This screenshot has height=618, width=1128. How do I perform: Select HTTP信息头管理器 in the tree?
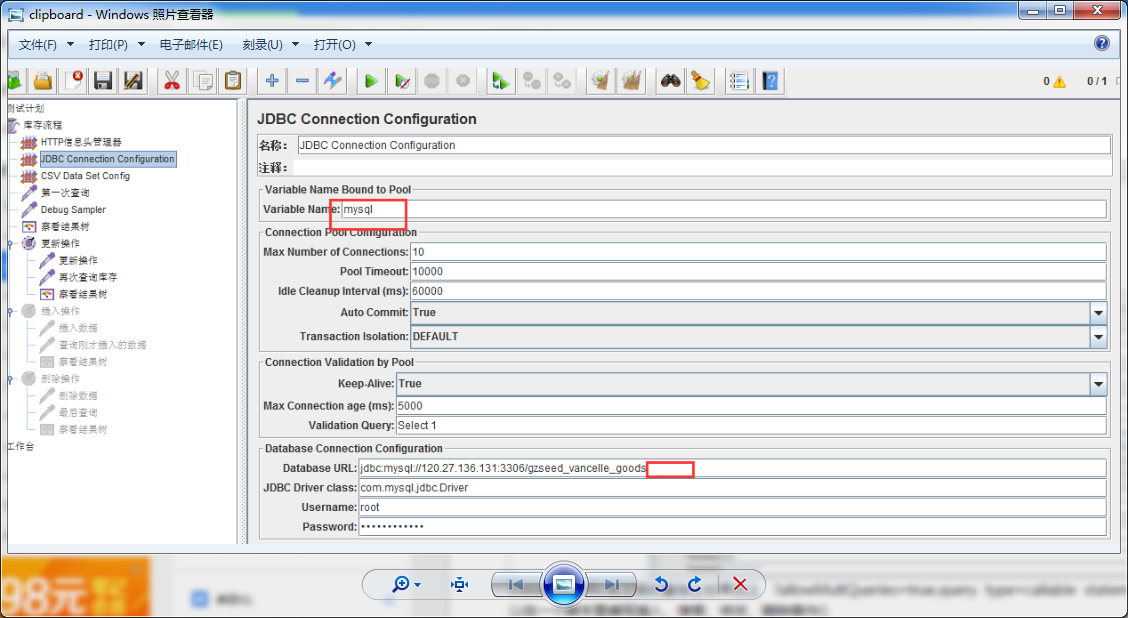point(81,142)
